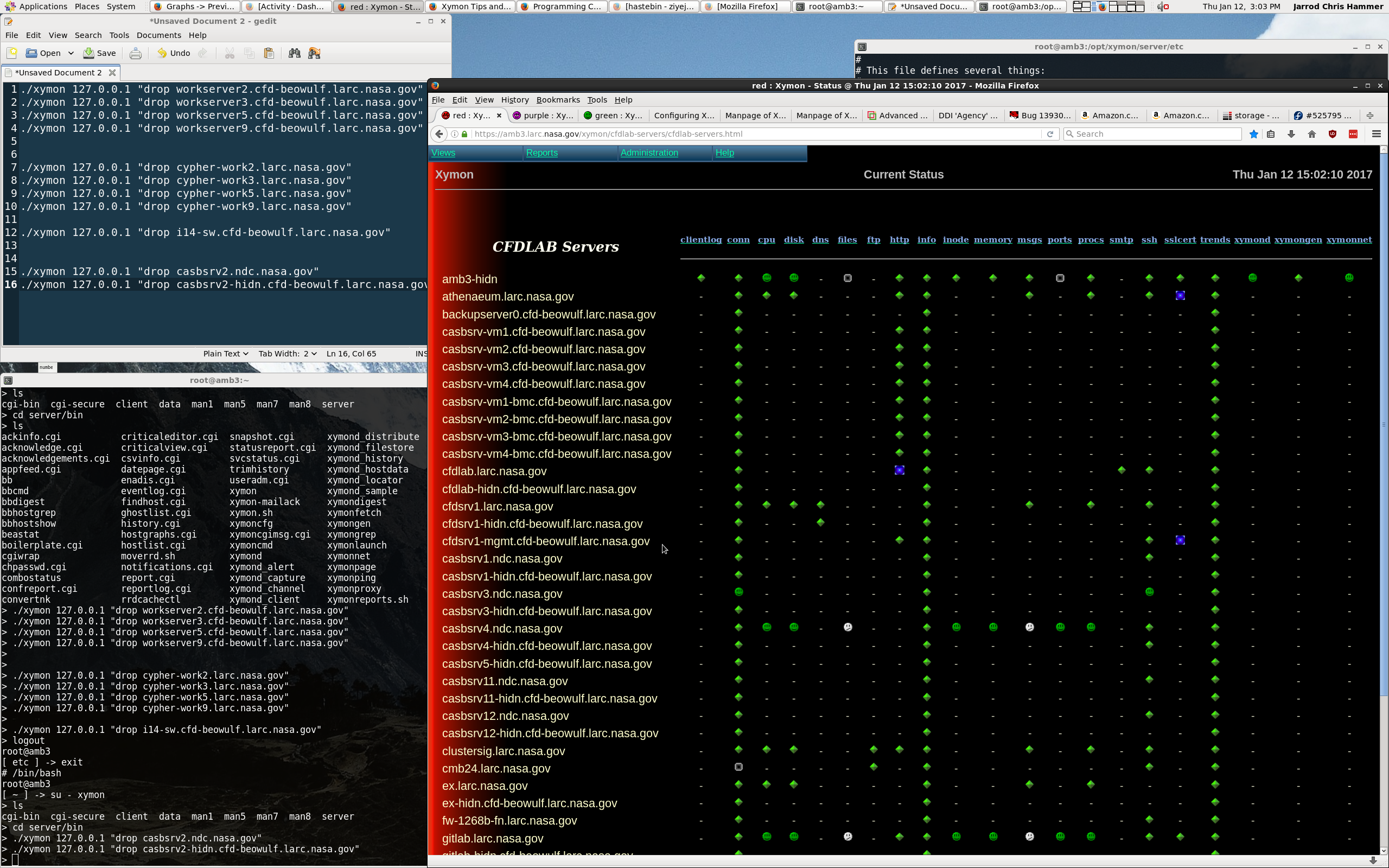Open the athenaeum.larc.nasa.gov host link
Viewport: 1389px width, 868px height.
pyautogui.click(x=507, y=297)
